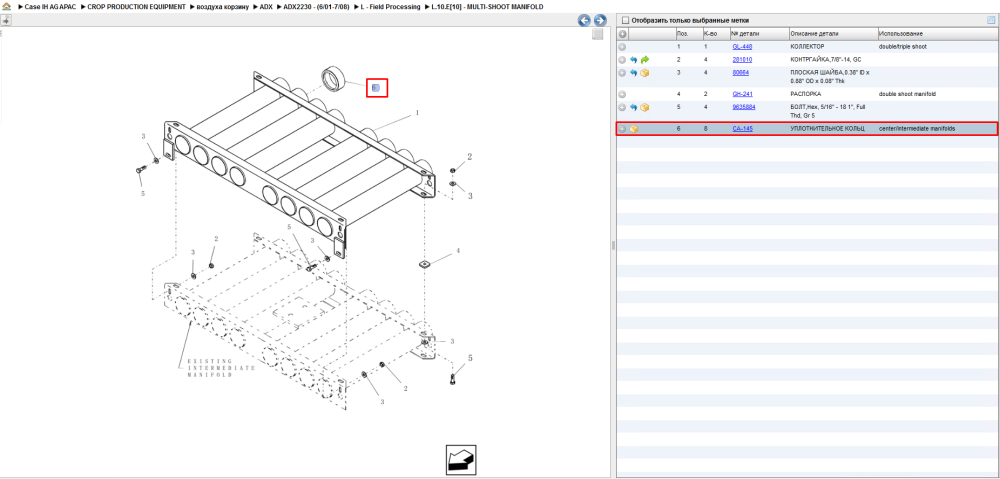Navigate to the next diagram with the right arrow
The width and height of the screenshot is (1000, 479).
point(600,20)
